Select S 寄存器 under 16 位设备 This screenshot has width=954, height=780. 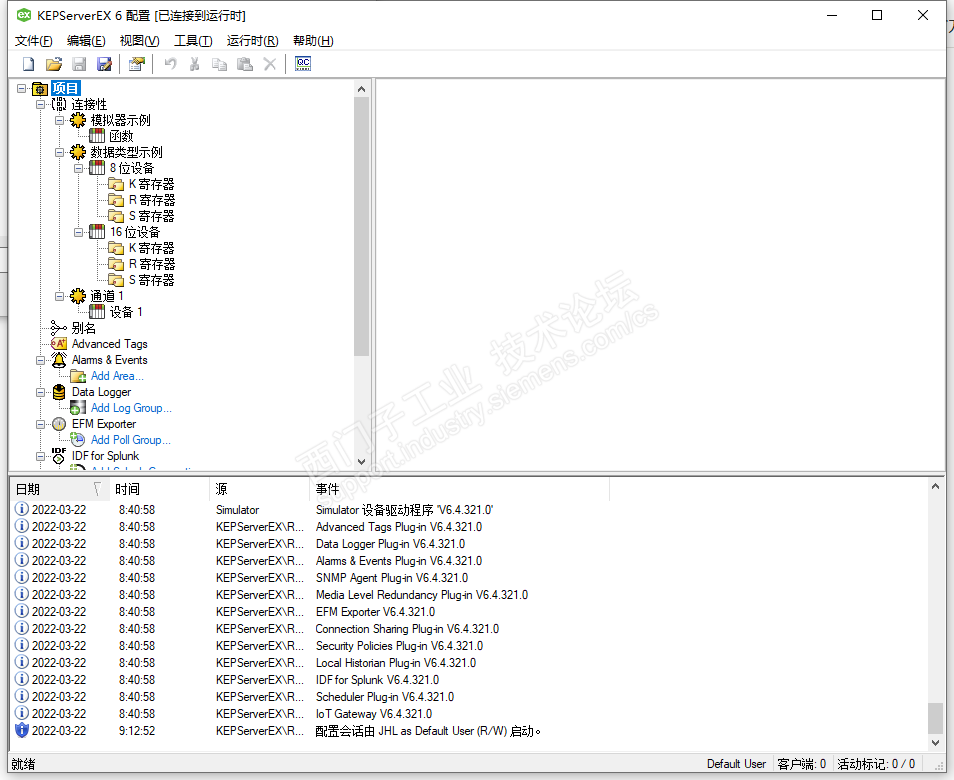(x=151, y=280)
